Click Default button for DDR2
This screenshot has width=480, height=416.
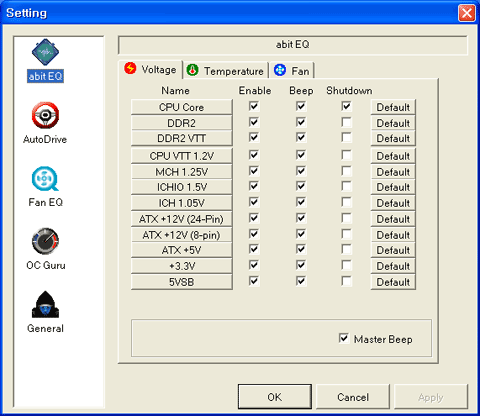coord(393,123)
